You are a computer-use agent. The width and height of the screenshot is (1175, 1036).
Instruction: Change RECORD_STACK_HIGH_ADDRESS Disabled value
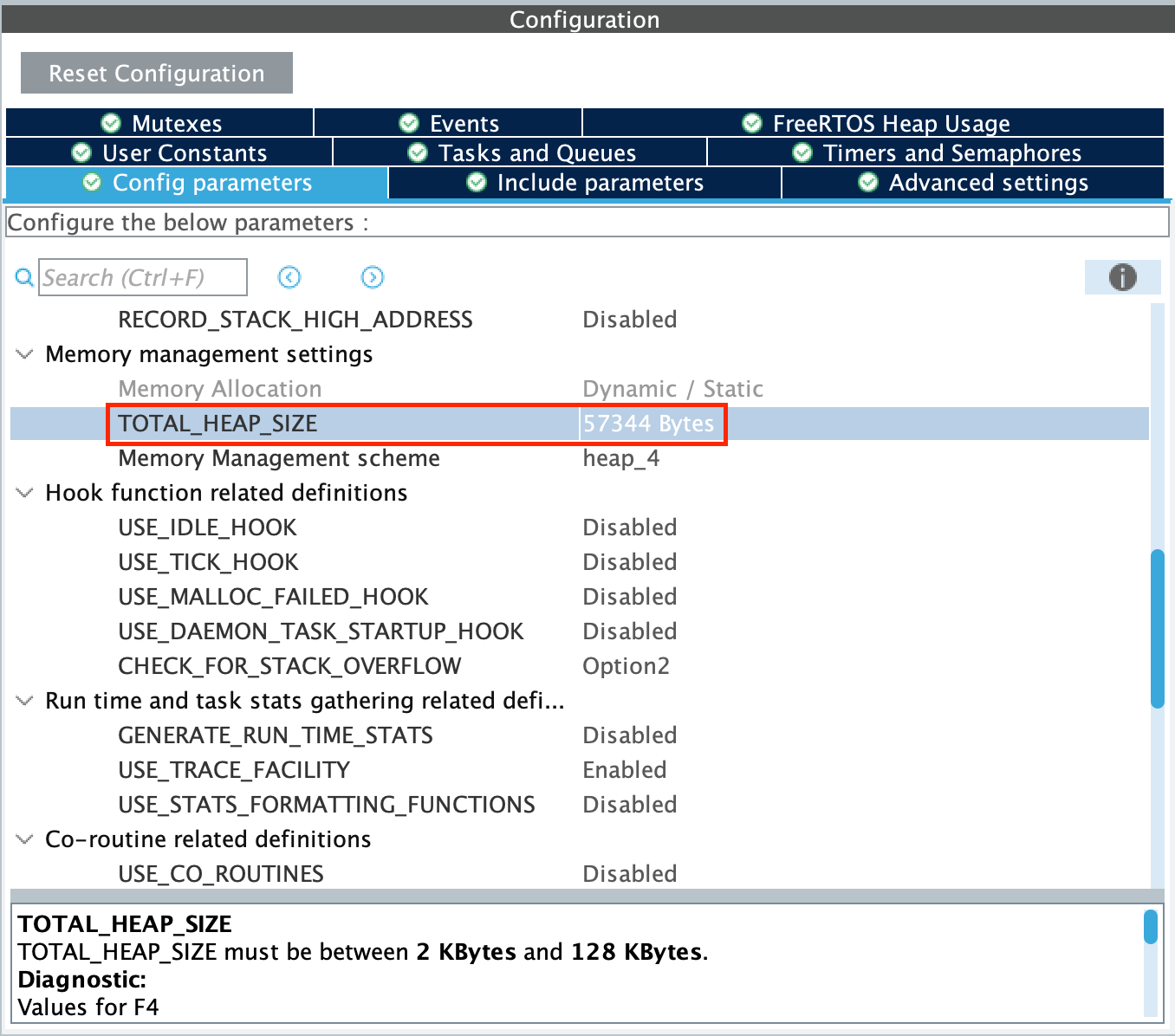tap(630, 320)
